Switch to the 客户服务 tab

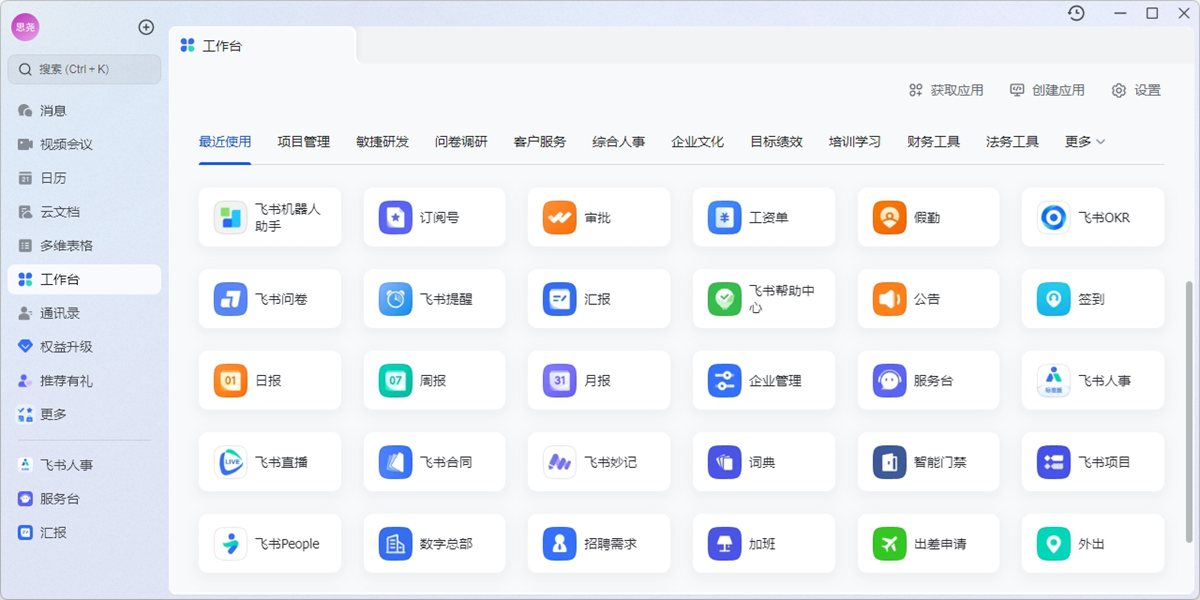click(x=540, y=142)
